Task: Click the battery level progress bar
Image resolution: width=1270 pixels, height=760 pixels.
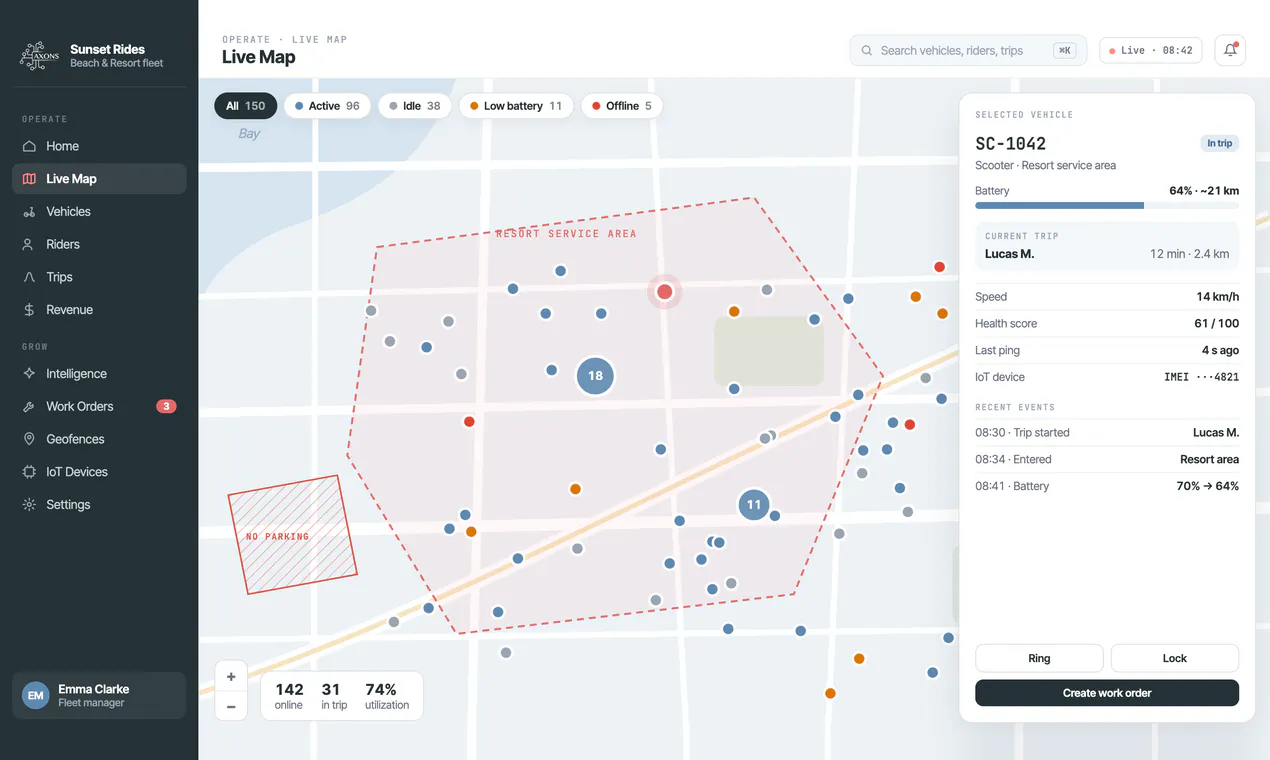Action: tap(1107, 205)
